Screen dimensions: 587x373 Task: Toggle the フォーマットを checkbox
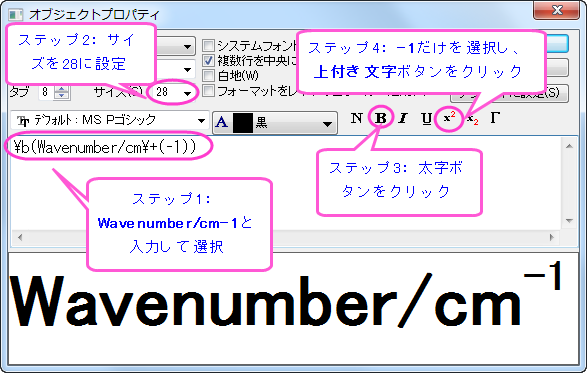pyautogui.click(x=208, y=91)
